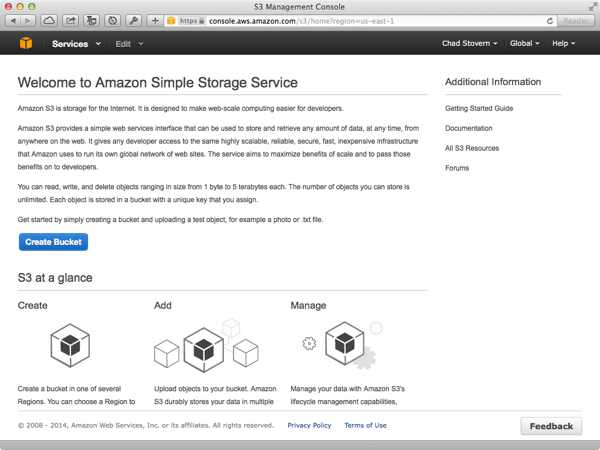
Task: Click the key icon in the Safari toolbar
Action: click(x=133, y=21)
